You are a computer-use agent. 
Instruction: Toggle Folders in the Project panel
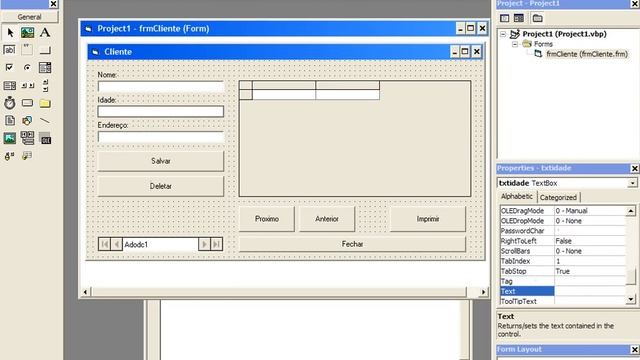(538, 18)
